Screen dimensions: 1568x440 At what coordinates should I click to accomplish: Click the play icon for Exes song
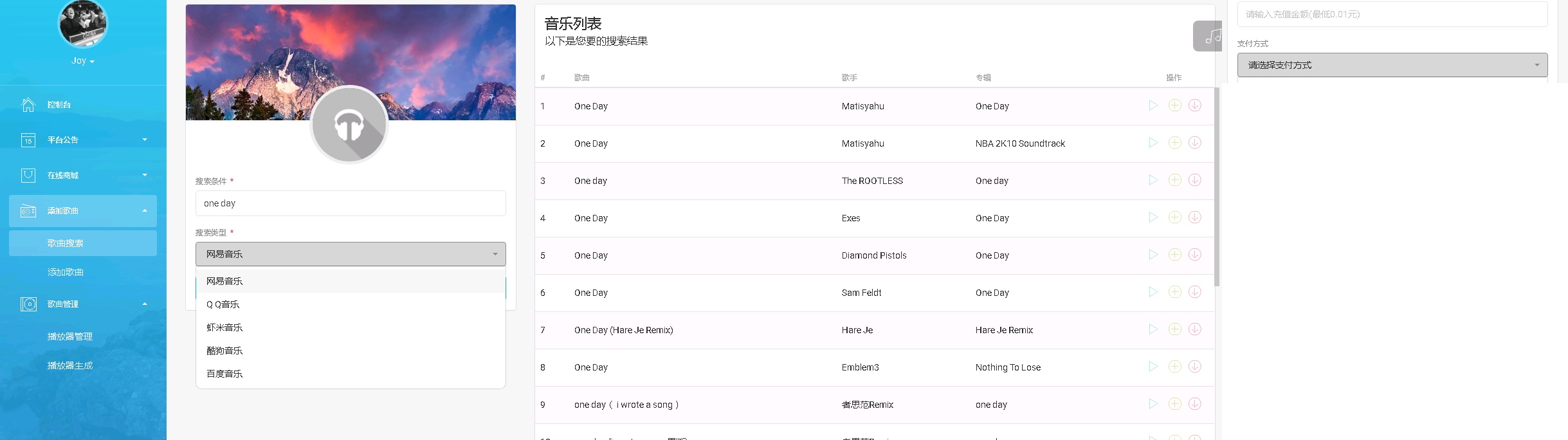coord(1153,217)
